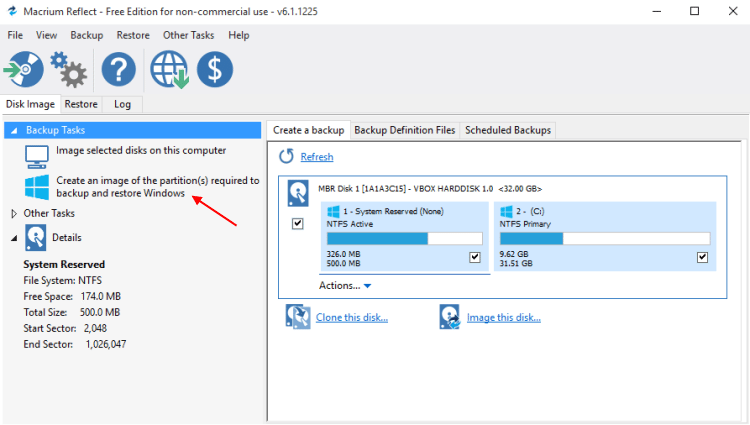Click the Clone this disk link
Screen dimensions: 750x425
(352, 317)
